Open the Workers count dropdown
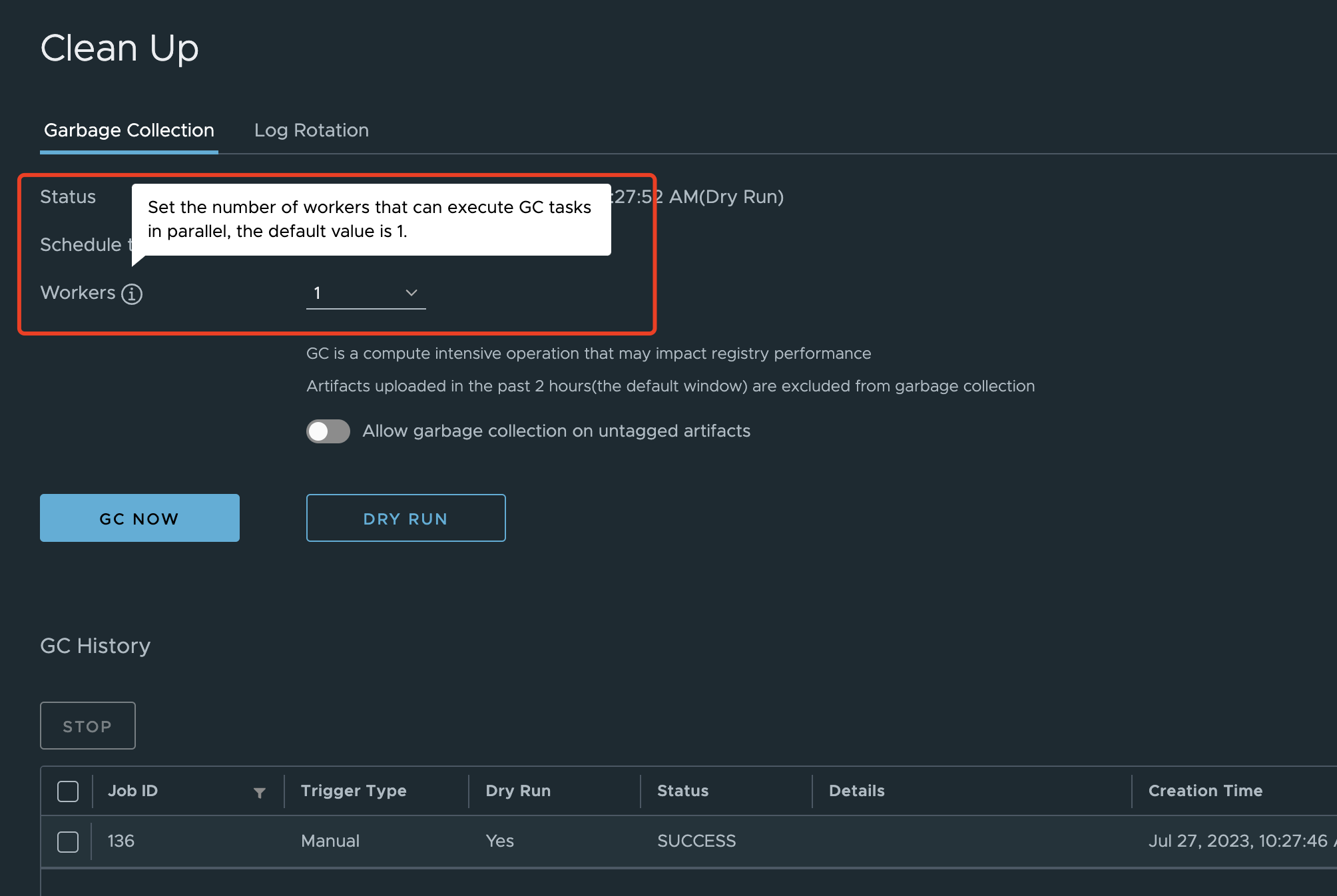1337x896 pixels. point(365,293)
